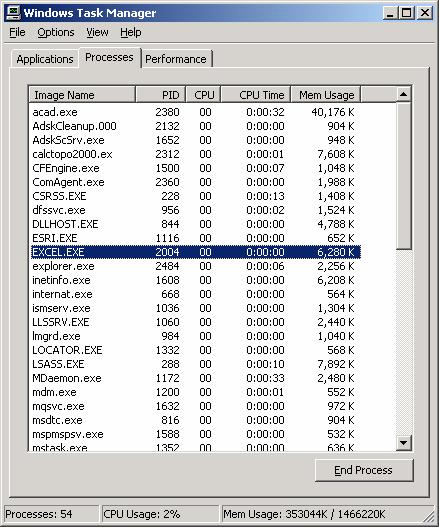Sort processes by PID column header
The height and width of the screenshot is (527, 439).
click(x=161, y=95)
